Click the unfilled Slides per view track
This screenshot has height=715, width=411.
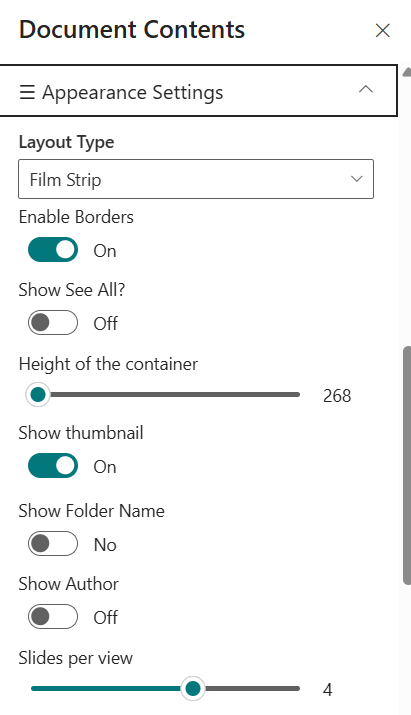[252, 689]
